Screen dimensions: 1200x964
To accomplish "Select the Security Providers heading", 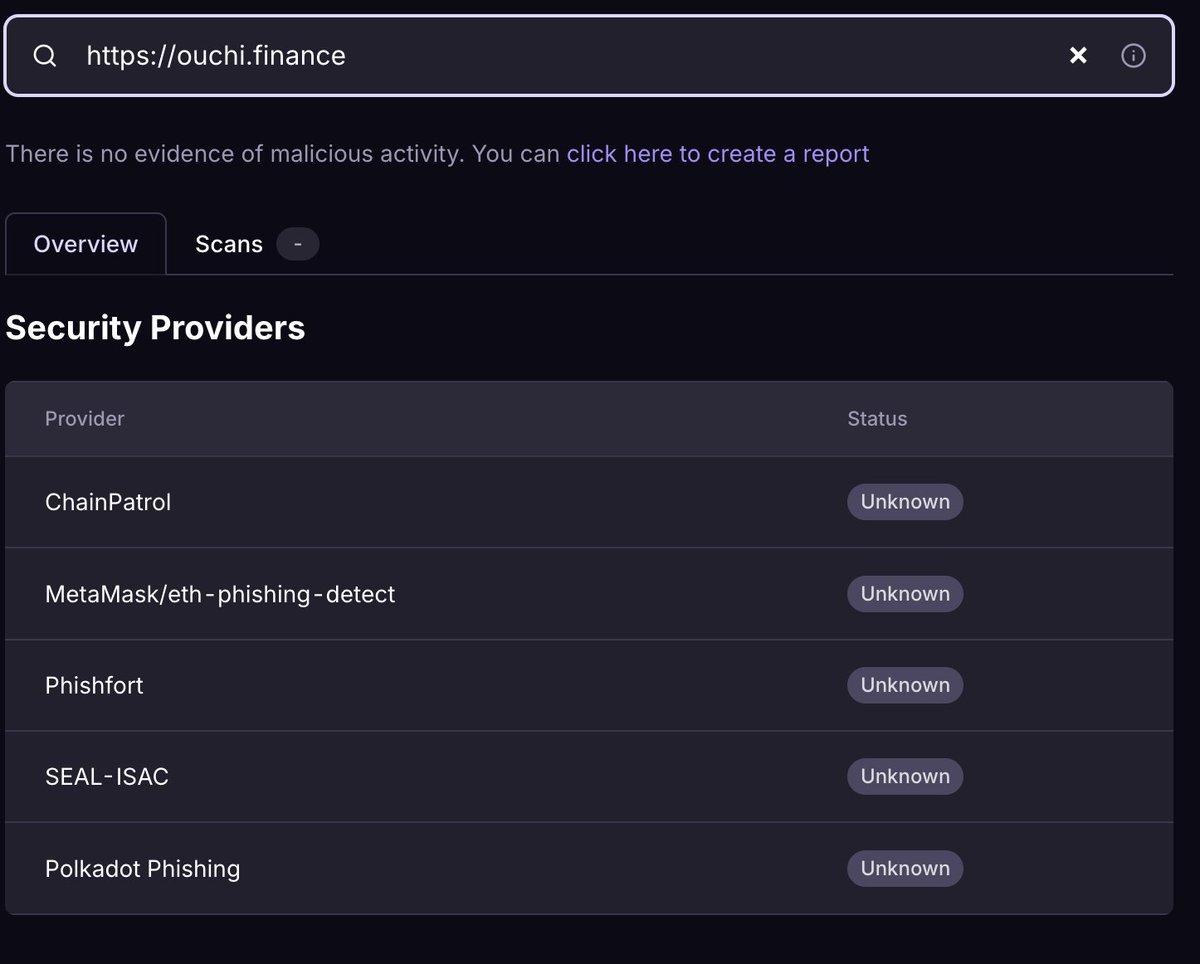I will click(155, 328).
